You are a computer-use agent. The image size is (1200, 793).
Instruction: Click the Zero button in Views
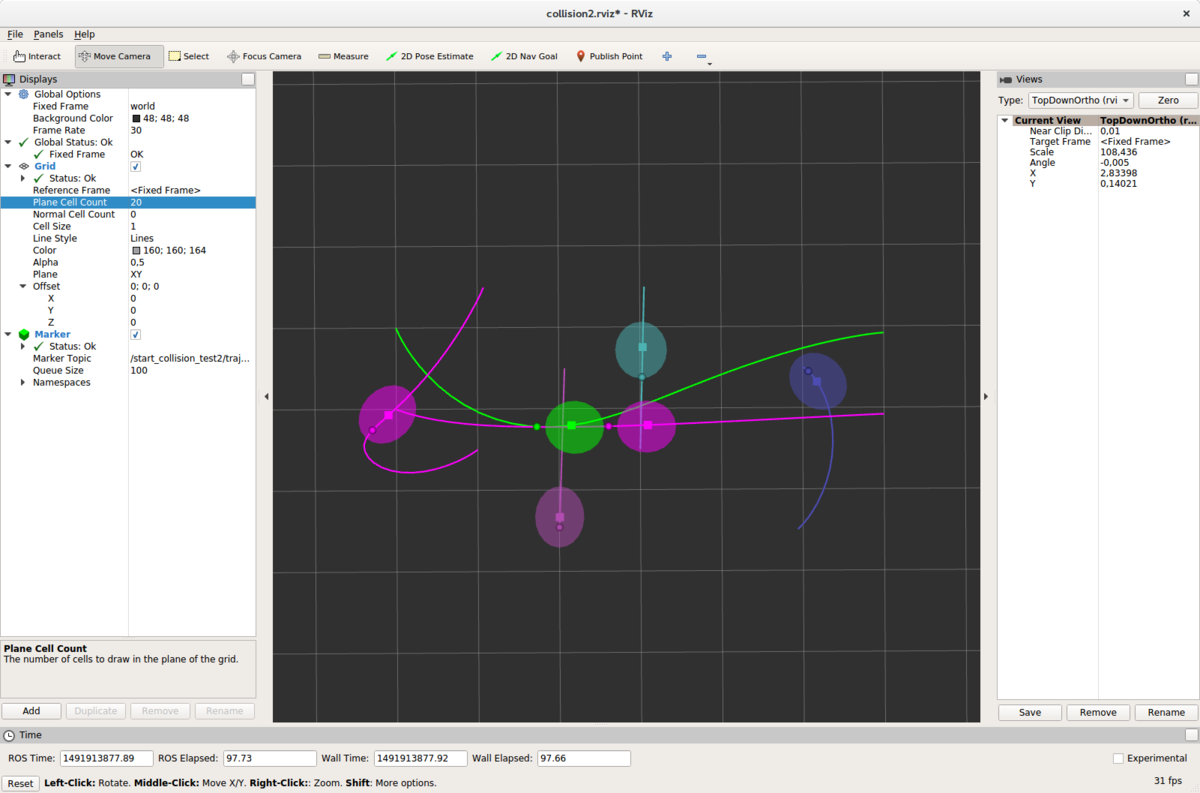tap(1167, 100)
